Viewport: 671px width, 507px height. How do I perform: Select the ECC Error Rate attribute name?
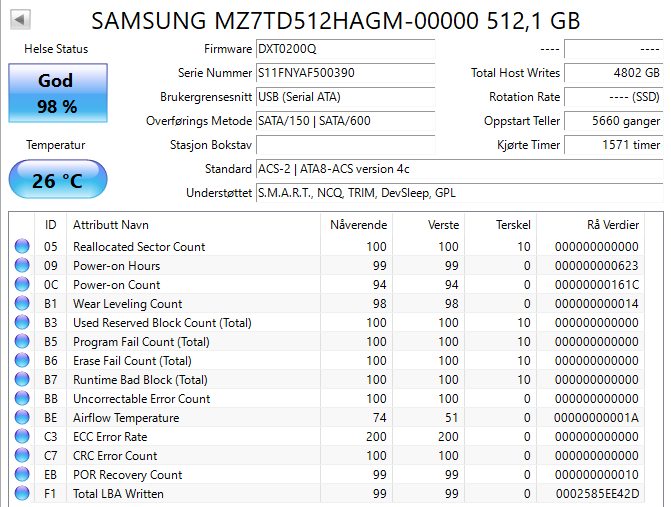click(110, 437)
